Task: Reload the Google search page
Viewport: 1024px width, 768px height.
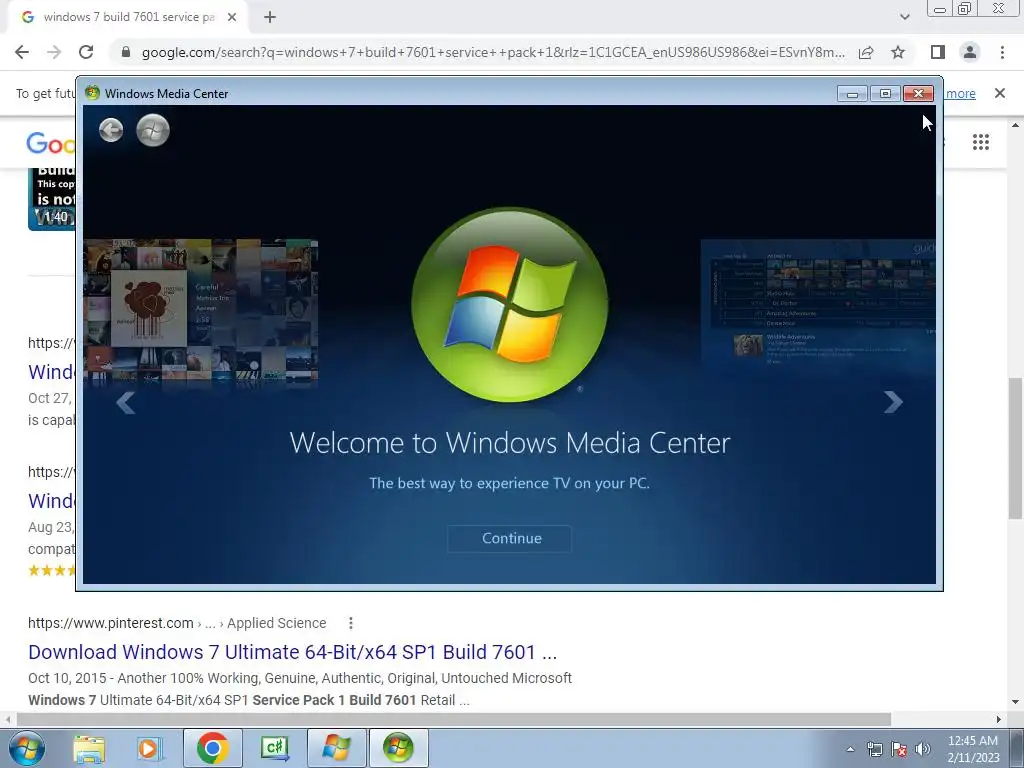Action: point(86,52)
